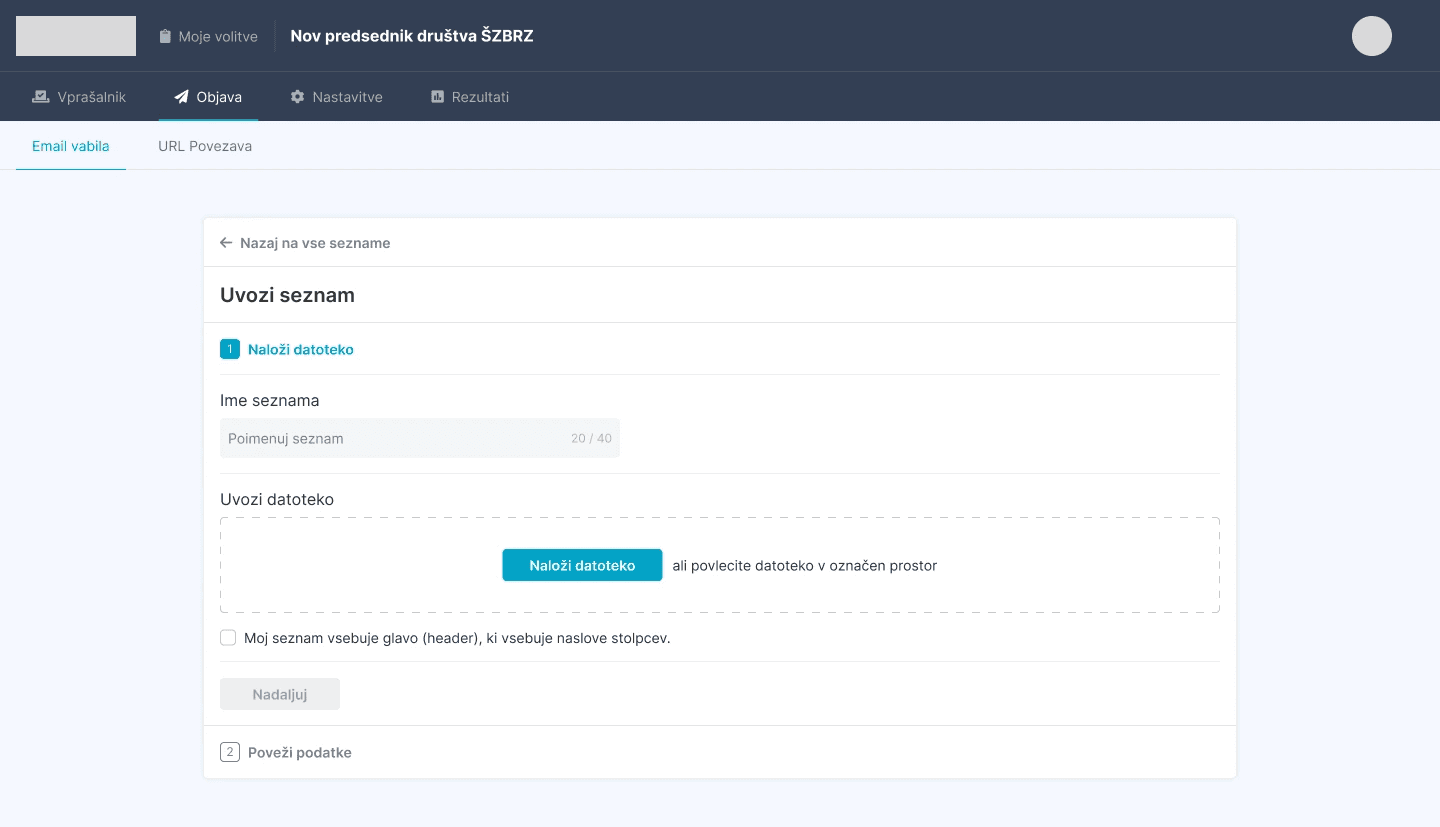The image size is (1440, 827).
Task: Click the Rezultati chart icon
Action: point(437,96)
